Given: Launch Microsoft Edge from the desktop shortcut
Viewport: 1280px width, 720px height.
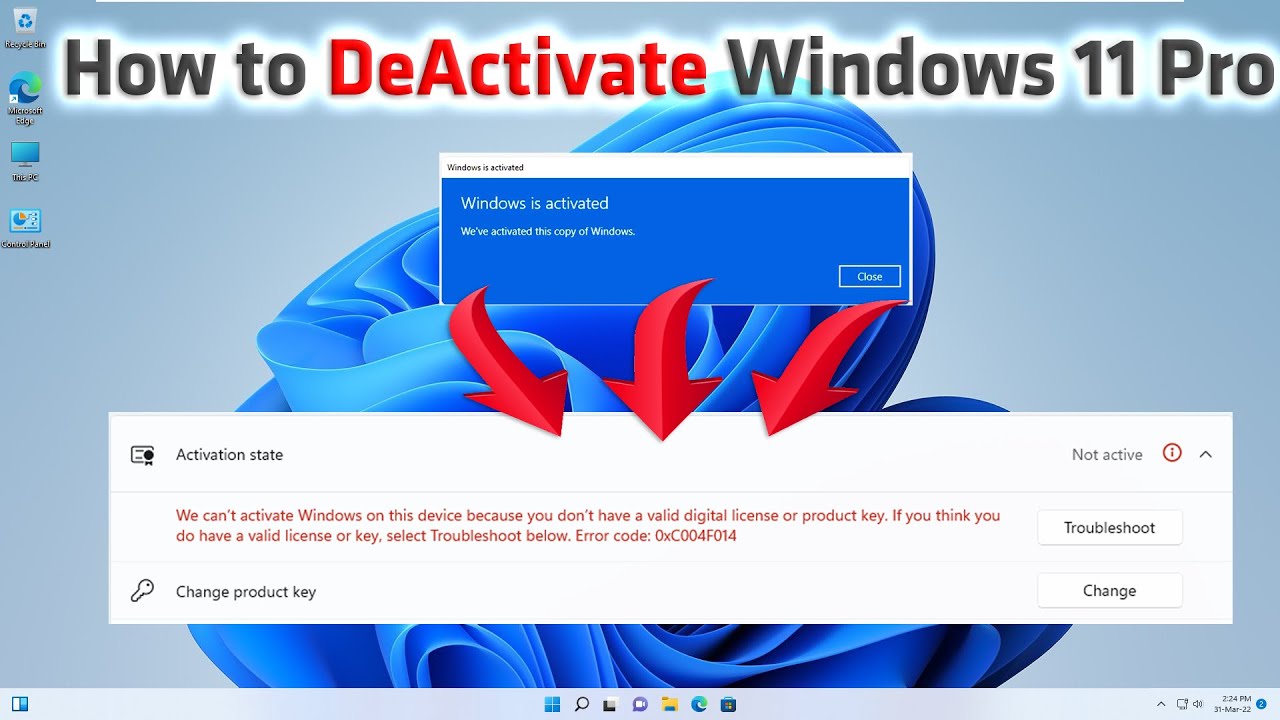Looking at the screenshot, I should point(24,90).
